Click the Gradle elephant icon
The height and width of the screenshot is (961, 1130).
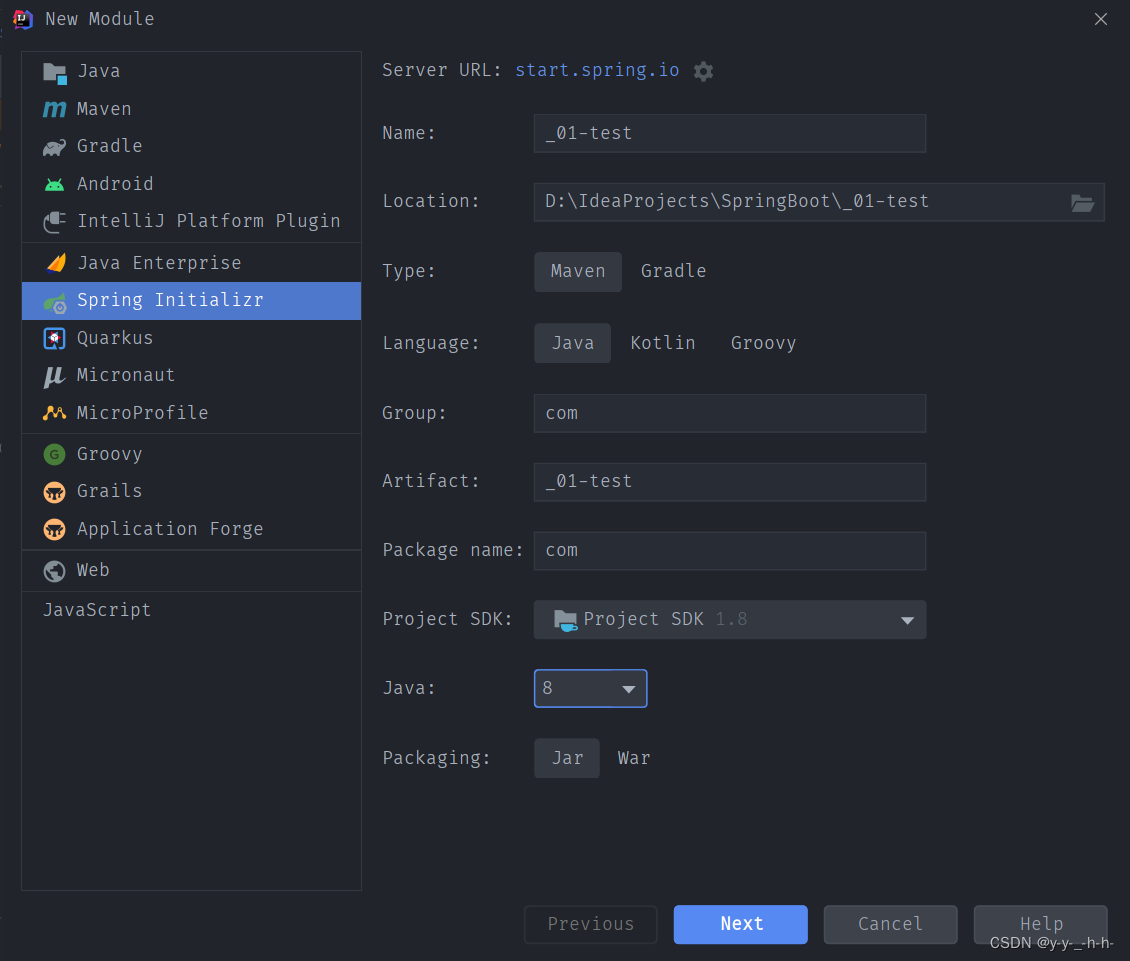[x=54, y=147]
